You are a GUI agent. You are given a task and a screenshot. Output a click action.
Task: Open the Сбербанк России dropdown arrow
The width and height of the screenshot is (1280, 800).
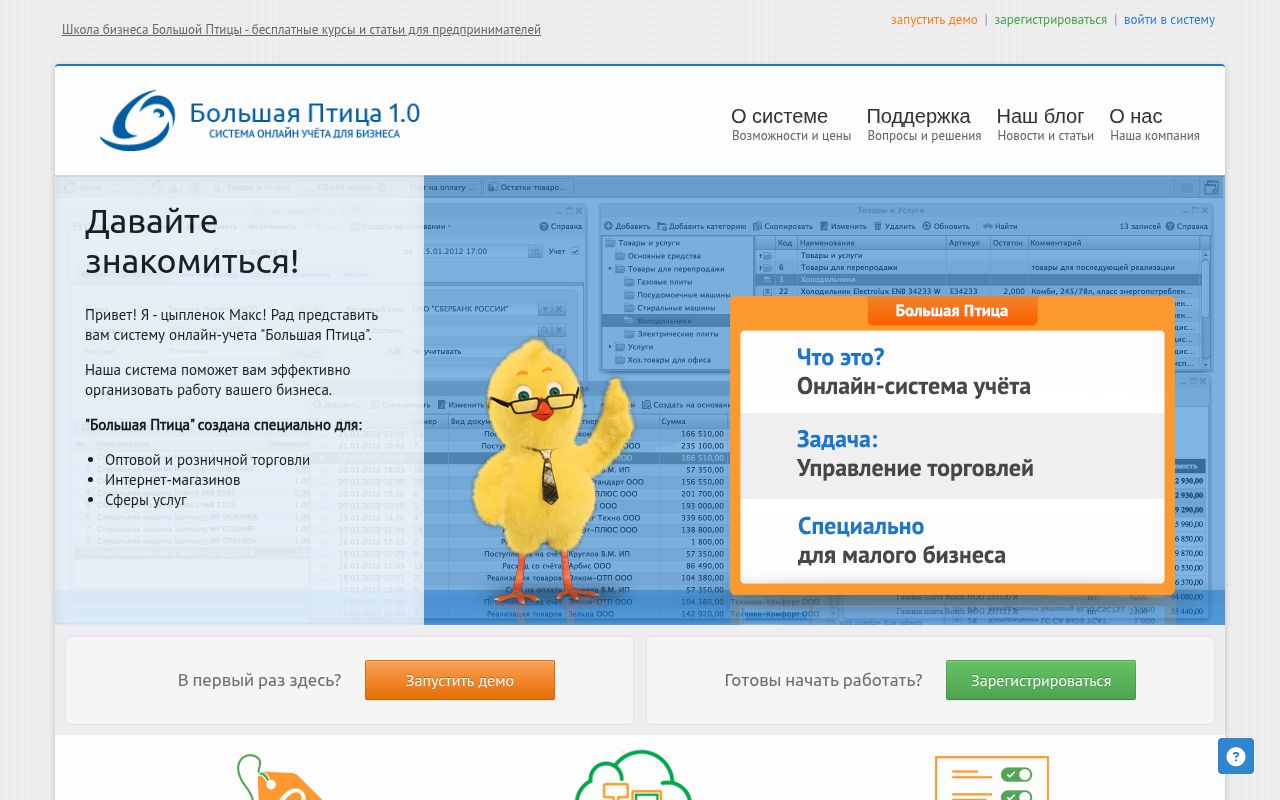(x=545, y=309)
